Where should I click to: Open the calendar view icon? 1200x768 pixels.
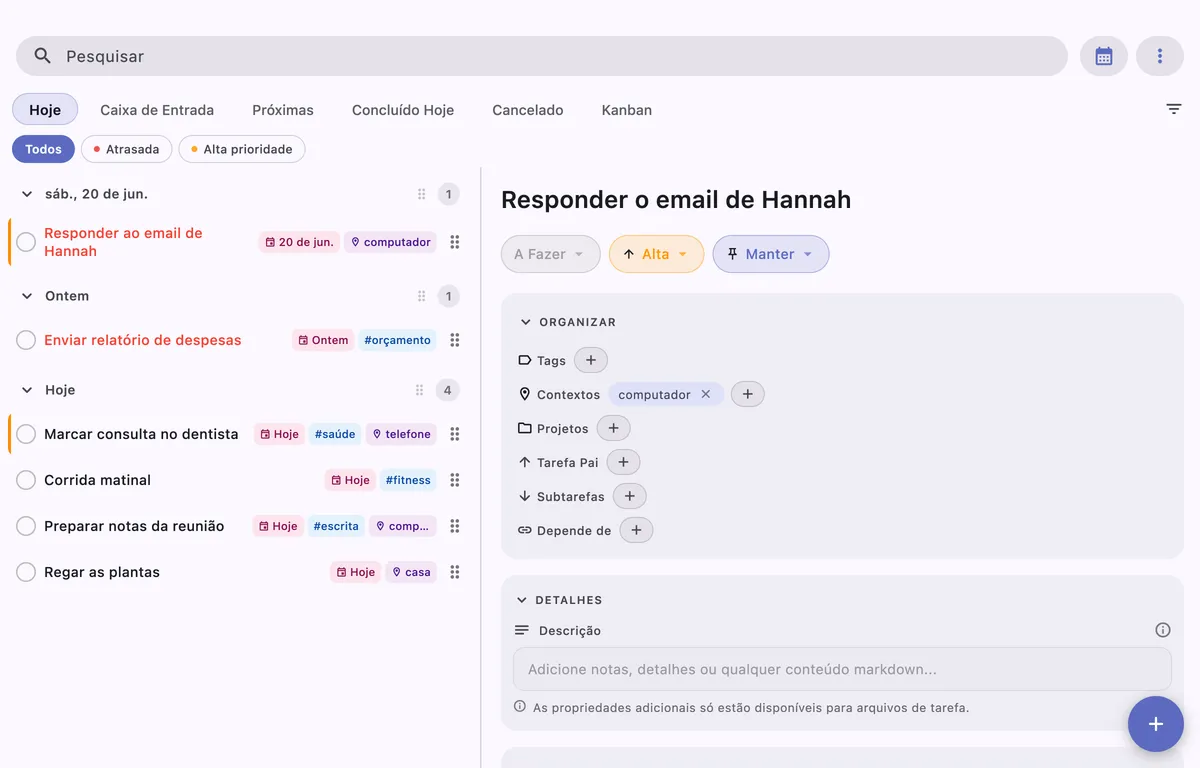coord(1104,56)
